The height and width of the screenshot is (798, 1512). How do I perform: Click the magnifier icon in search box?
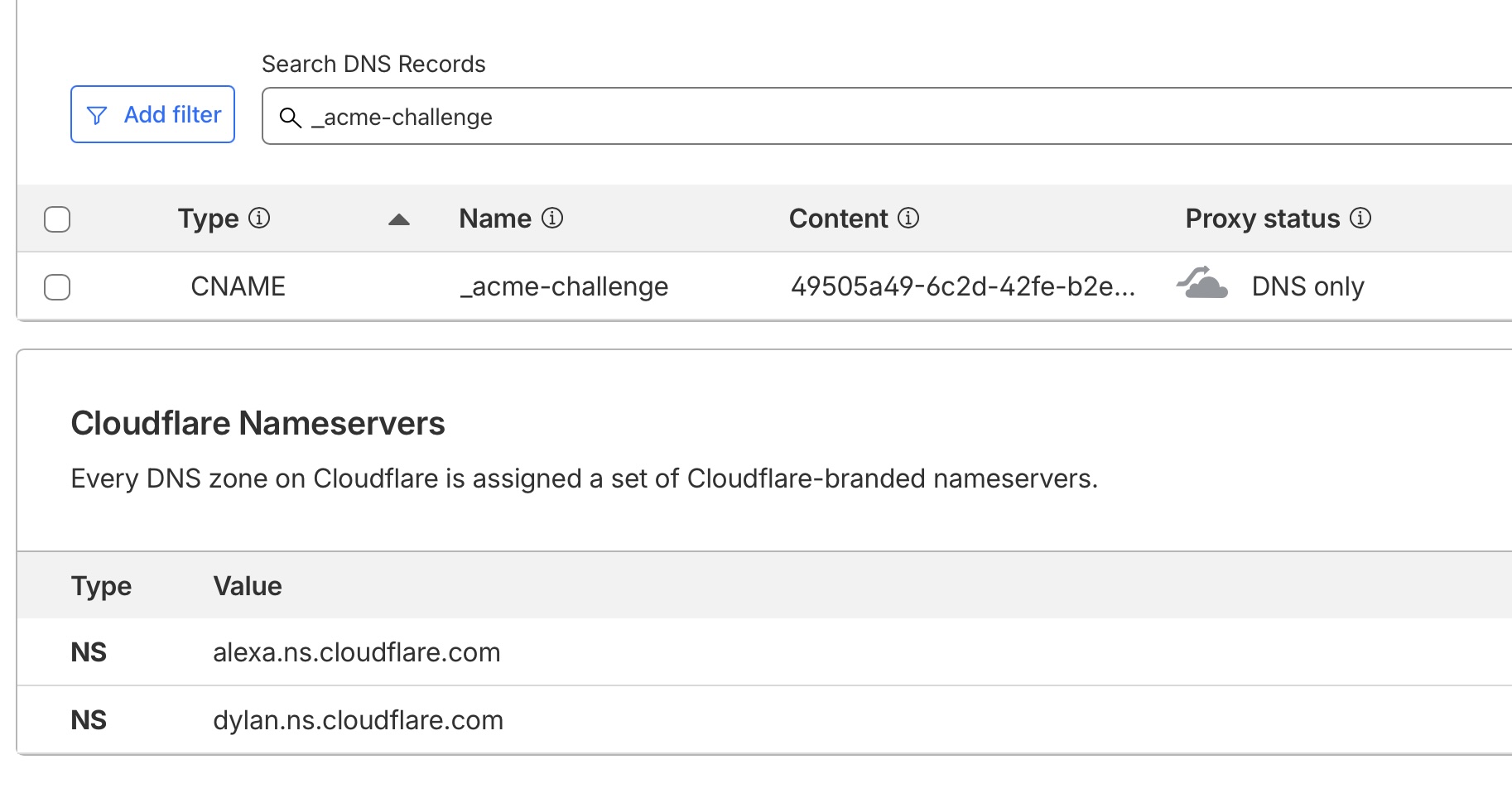290,118
